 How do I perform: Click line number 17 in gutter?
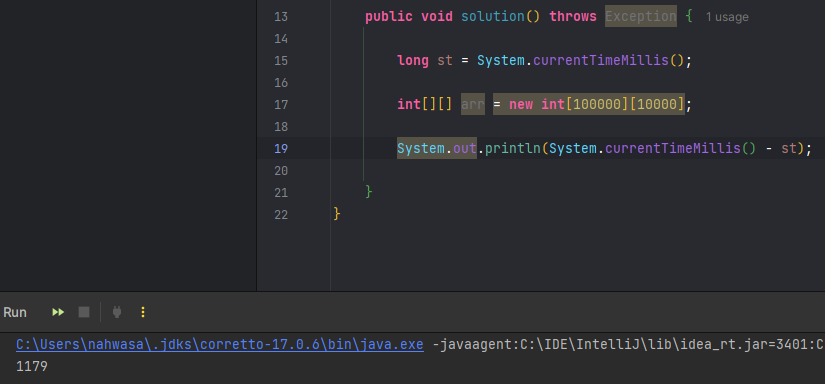point(280,105)
